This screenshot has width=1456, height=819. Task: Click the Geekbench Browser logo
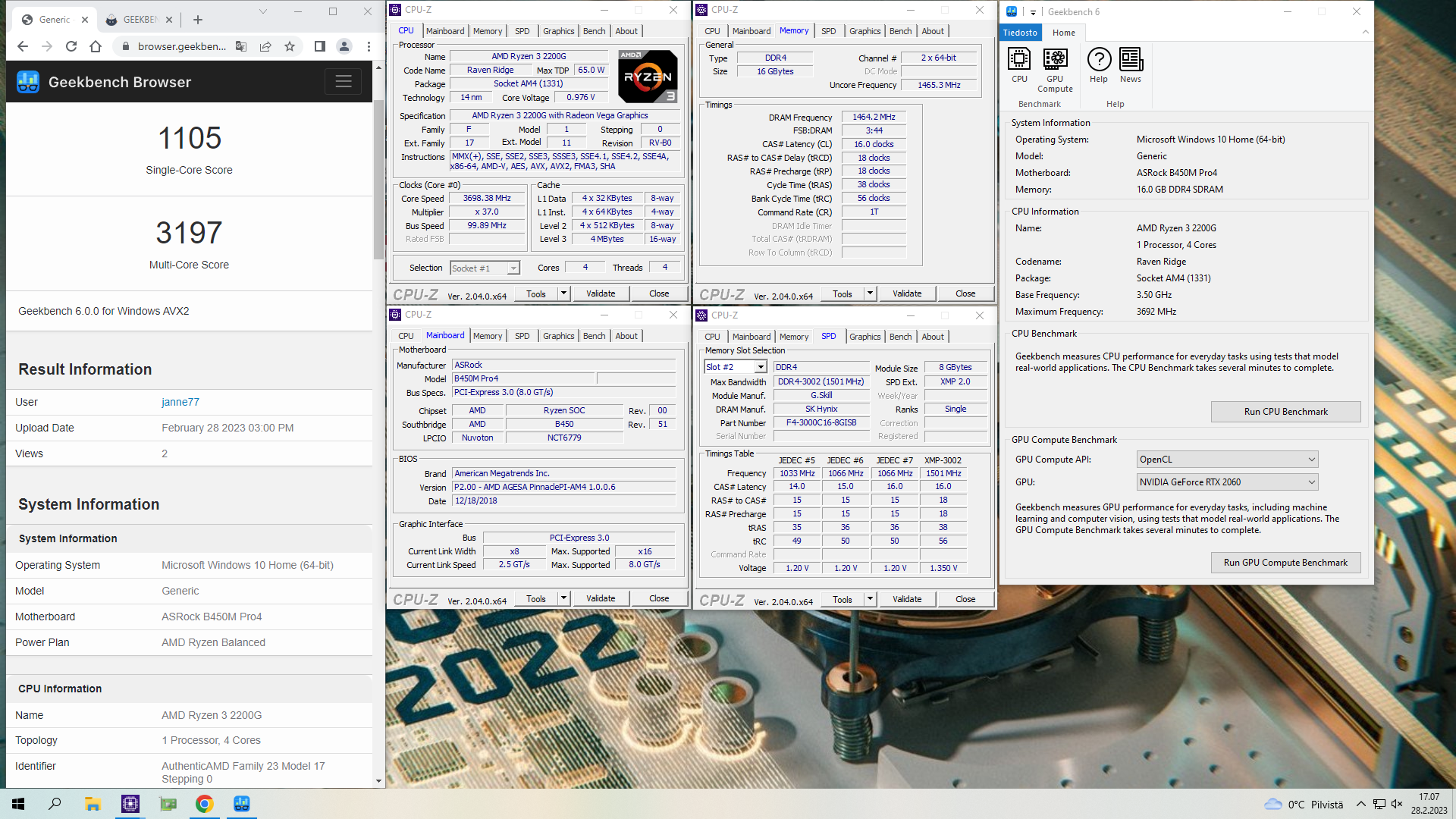[28, 82]
